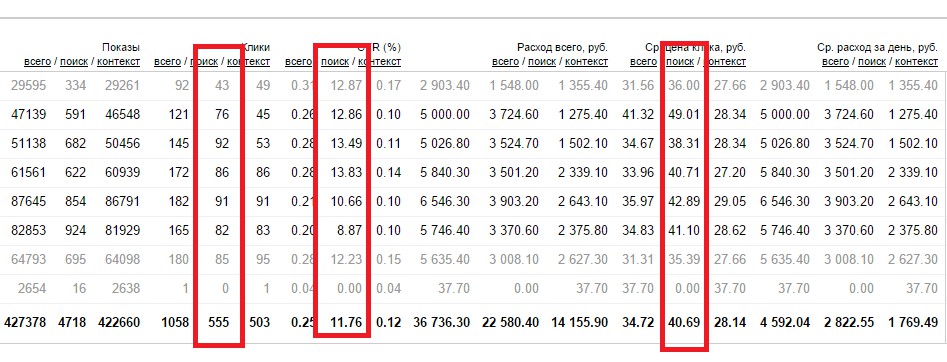This screenshot has width=947, height=362.
Task: Select the clicks cell 121
Action: click(x=179, y=114)
